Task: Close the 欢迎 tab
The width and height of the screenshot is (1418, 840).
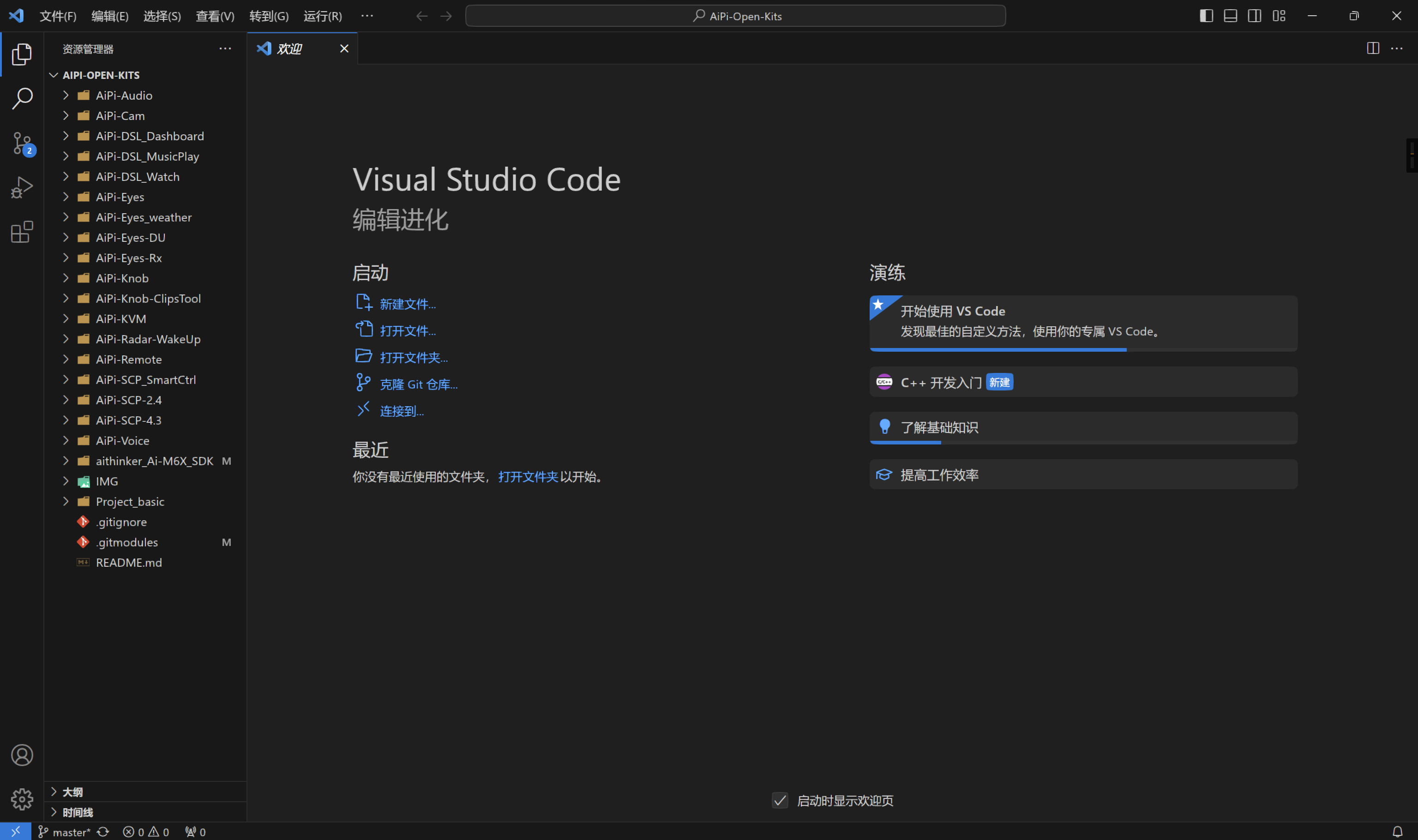Action: click(x=344, y=48)
